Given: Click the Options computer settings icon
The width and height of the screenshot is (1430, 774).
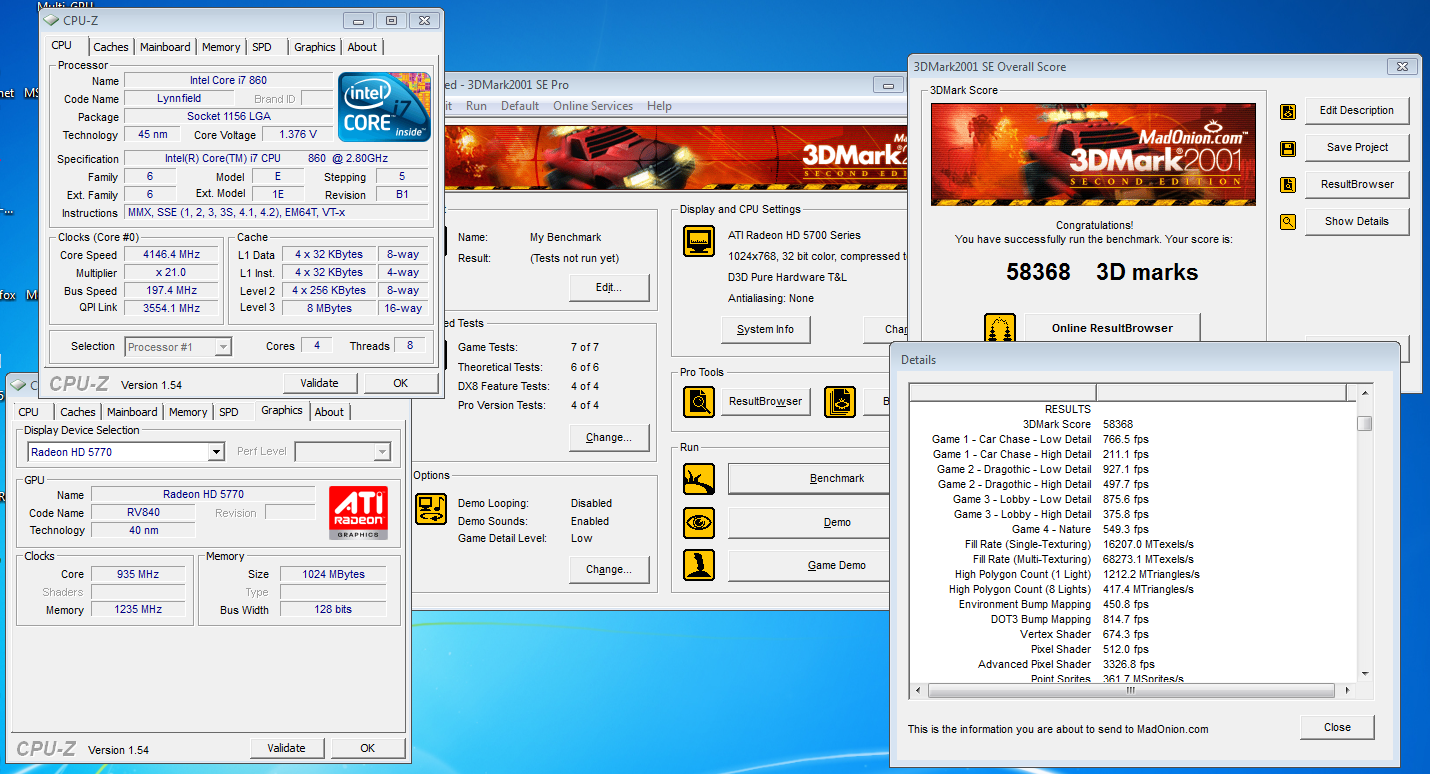Looking at the screenshot, I should click(431, 509).
